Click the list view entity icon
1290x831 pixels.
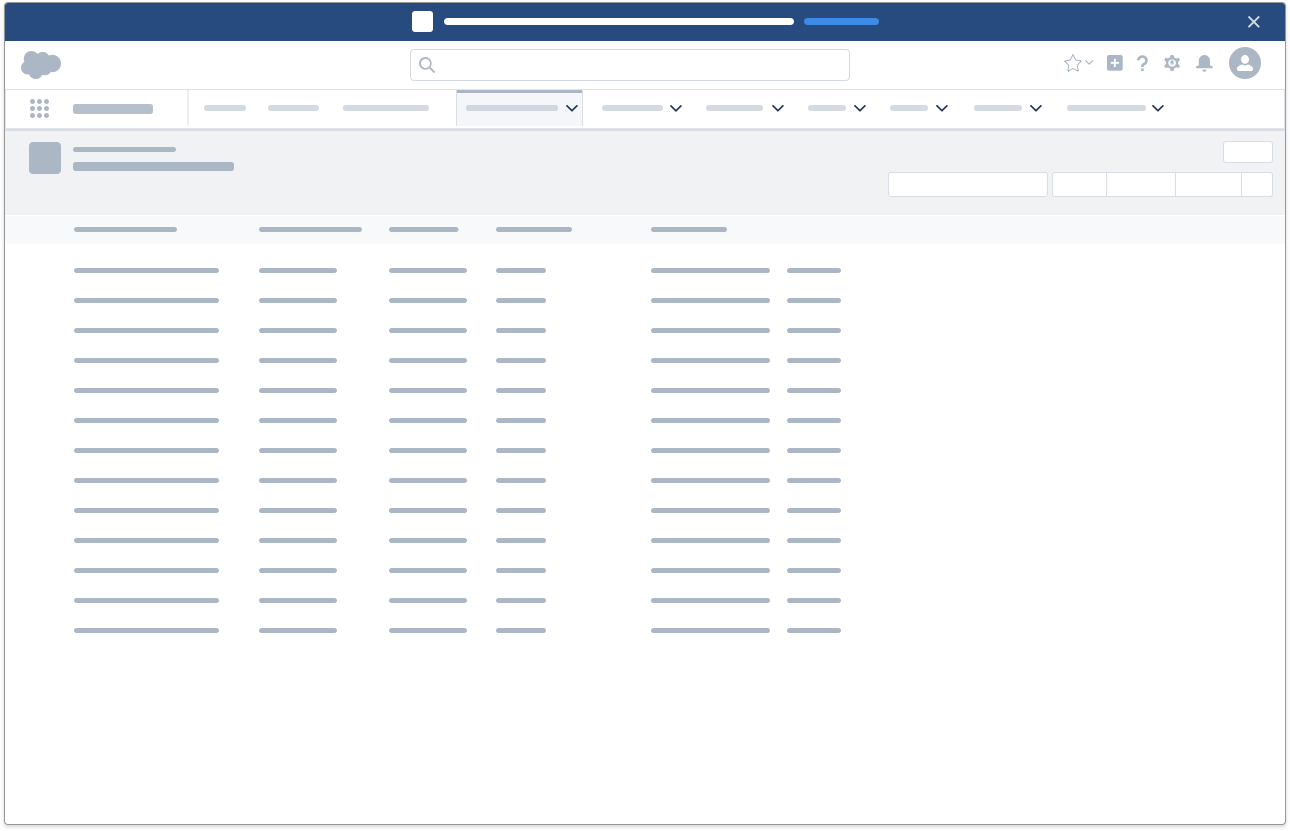pyautogui.click(x=45, y=158)
